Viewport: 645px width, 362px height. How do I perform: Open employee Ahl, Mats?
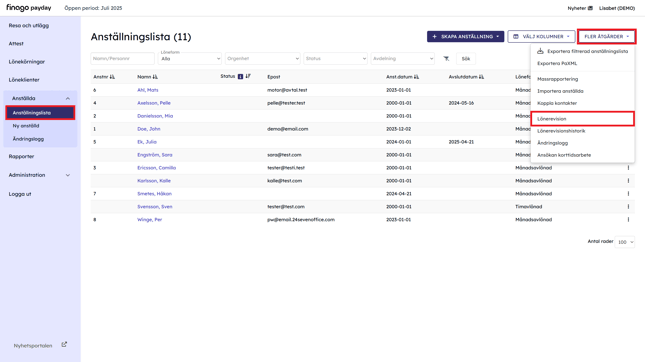pos(148,90)
